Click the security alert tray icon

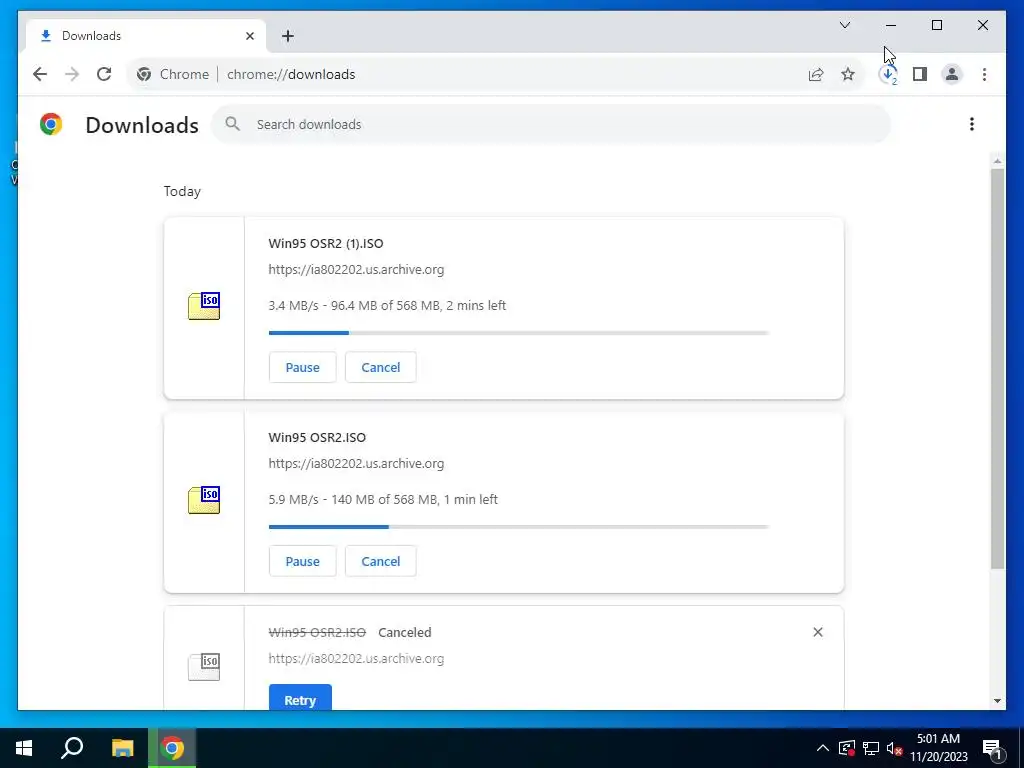click(847, 748)
